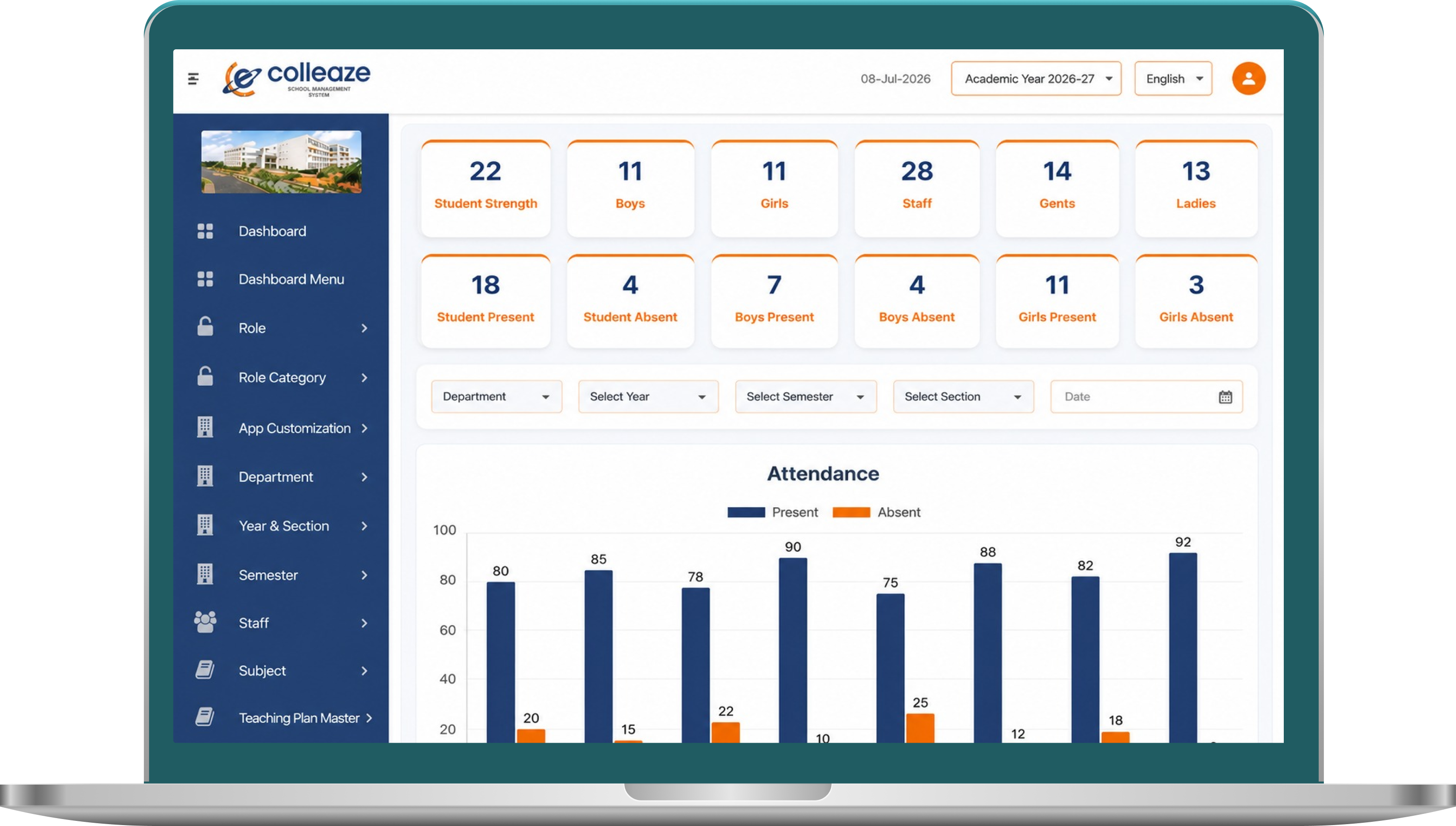Open Dashboard Menu in sidebar
This screenshot has width=1456, height=826.
tap(291, 279)
